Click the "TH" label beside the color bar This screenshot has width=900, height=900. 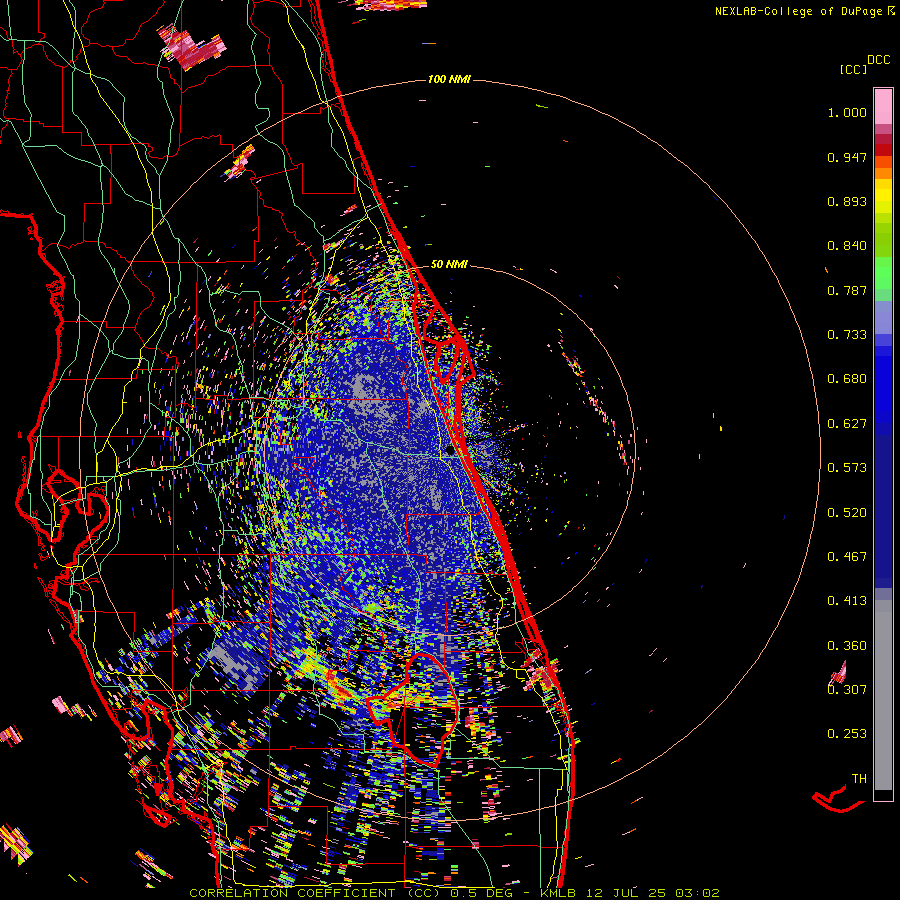click(859, 779)
